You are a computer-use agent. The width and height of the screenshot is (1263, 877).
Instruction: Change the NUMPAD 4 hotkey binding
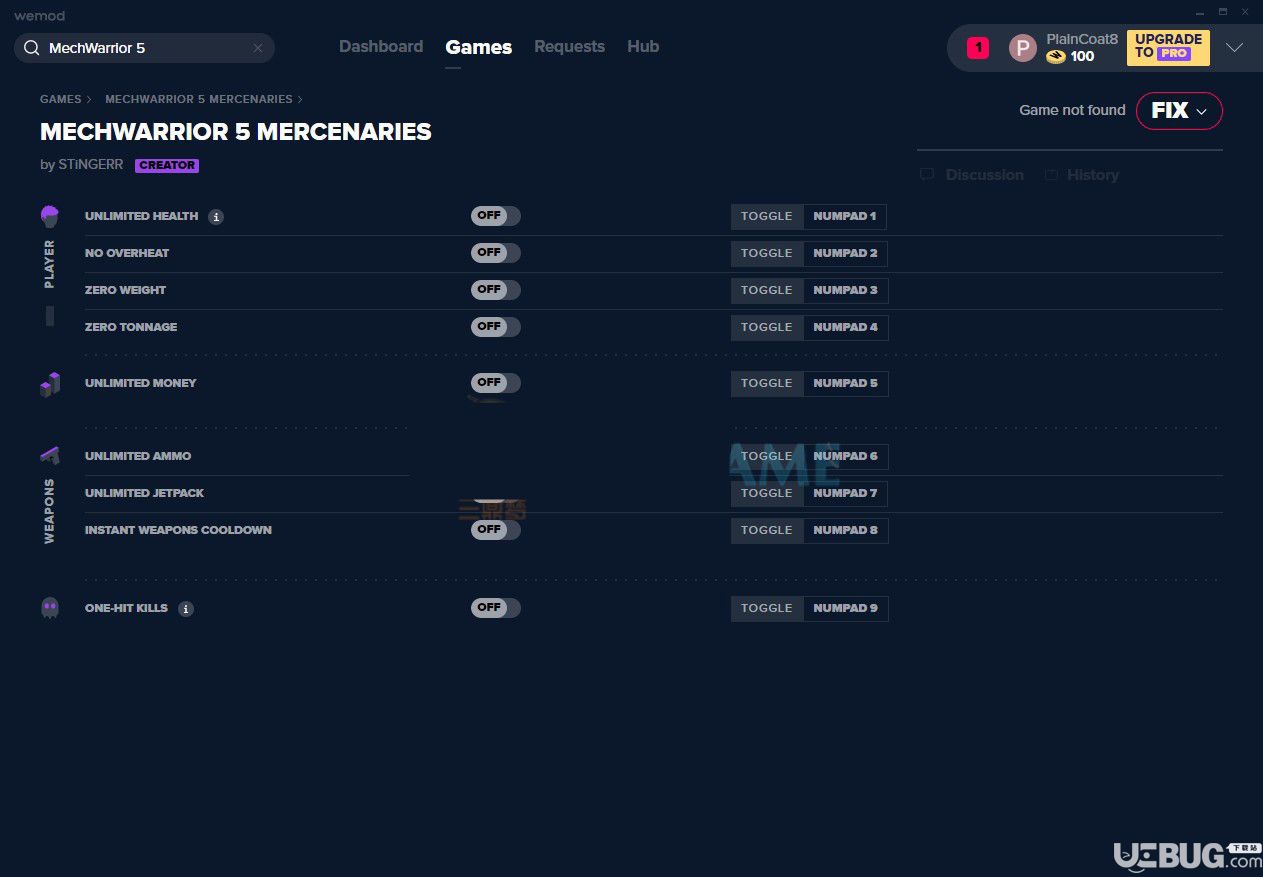846,328
